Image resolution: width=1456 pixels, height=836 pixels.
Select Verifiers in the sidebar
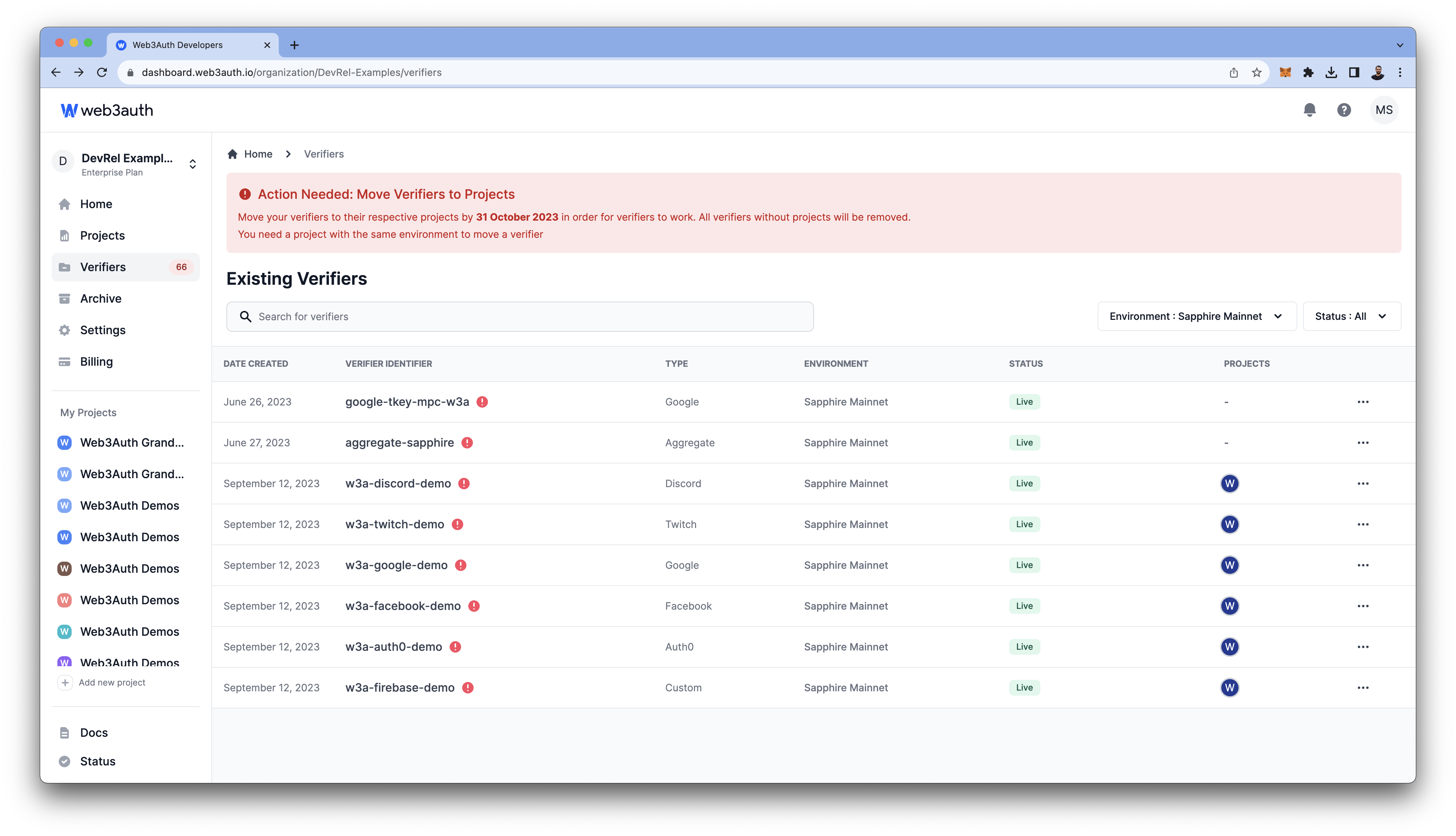(126, 267)
